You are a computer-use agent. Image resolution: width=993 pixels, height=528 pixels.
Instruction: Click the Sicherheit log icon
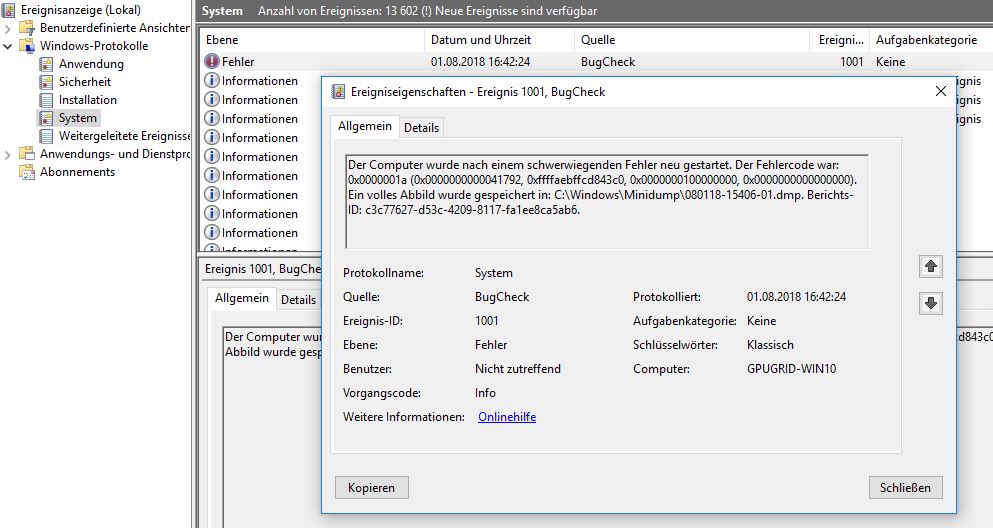46,82
